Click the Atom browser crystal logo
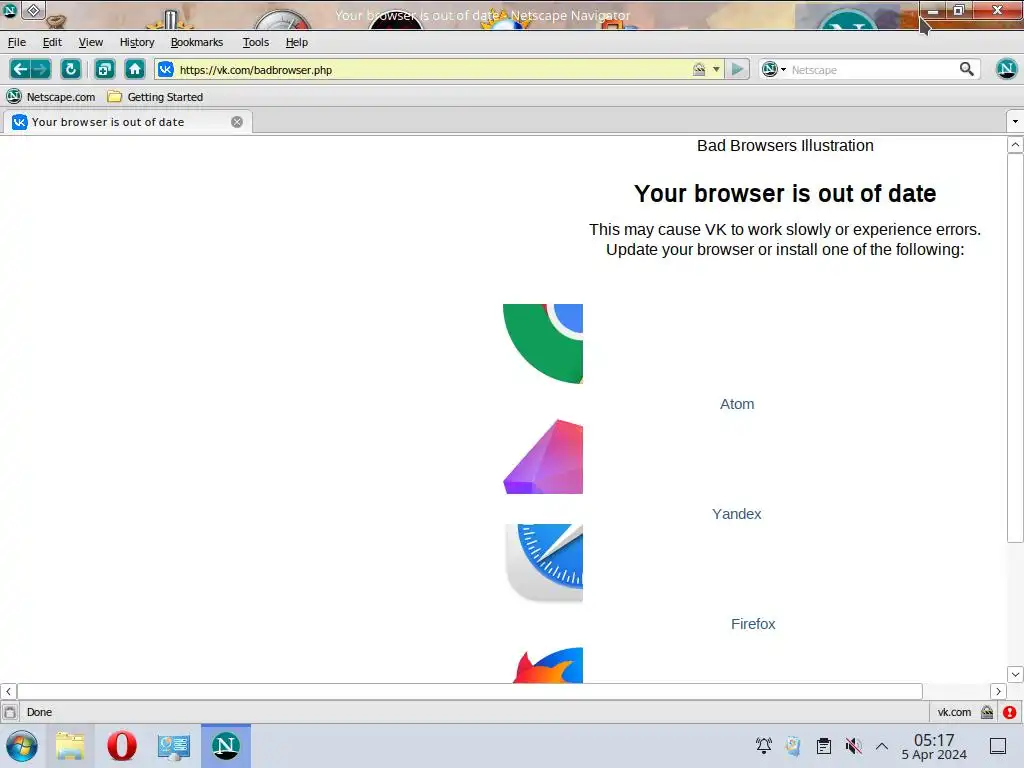Image resolution: width=1024 pixels, height=768 pixels. pyautogui.click(x=543, y=456)
